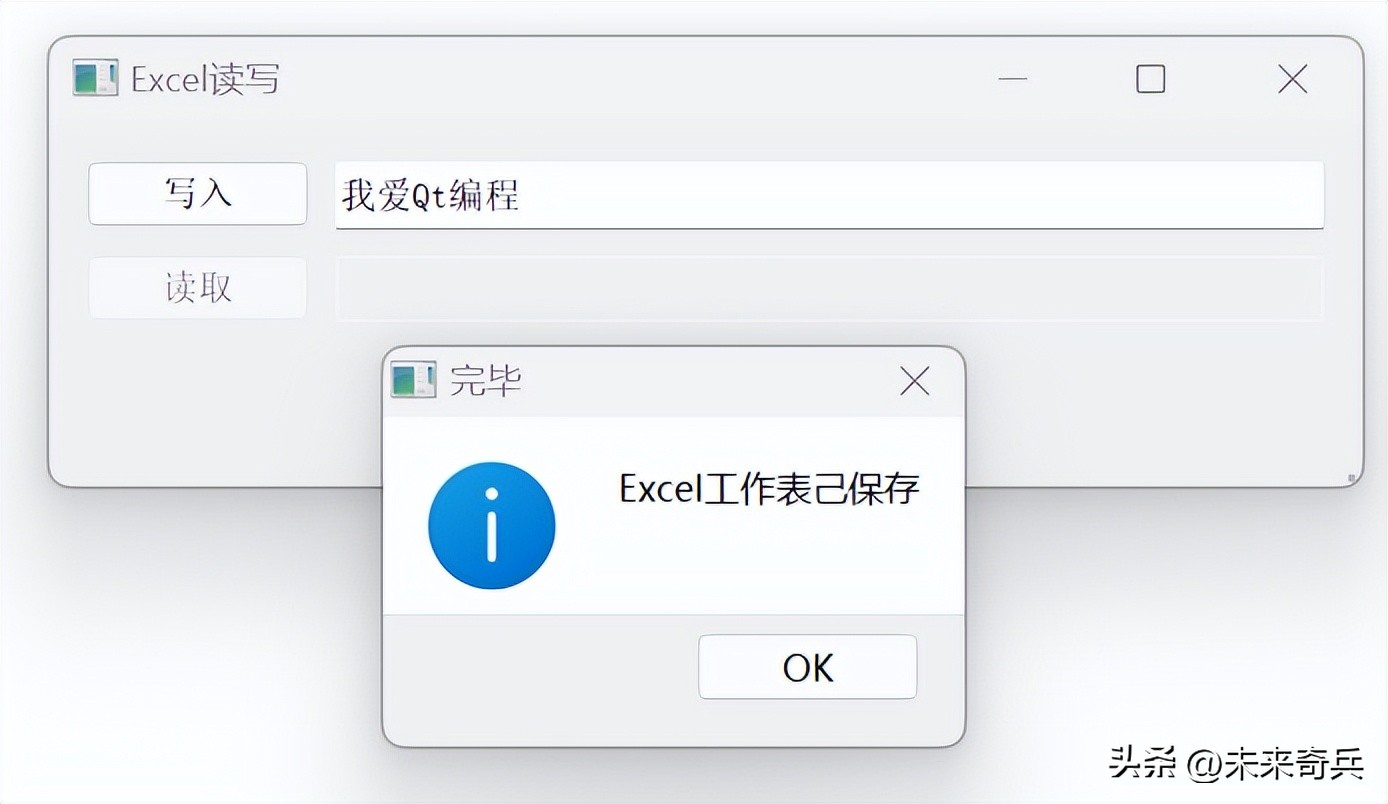This screenshot has width=1388, height=804.
Task: Click the greyed-out 读取 button
Action: (x=198, y=288)
